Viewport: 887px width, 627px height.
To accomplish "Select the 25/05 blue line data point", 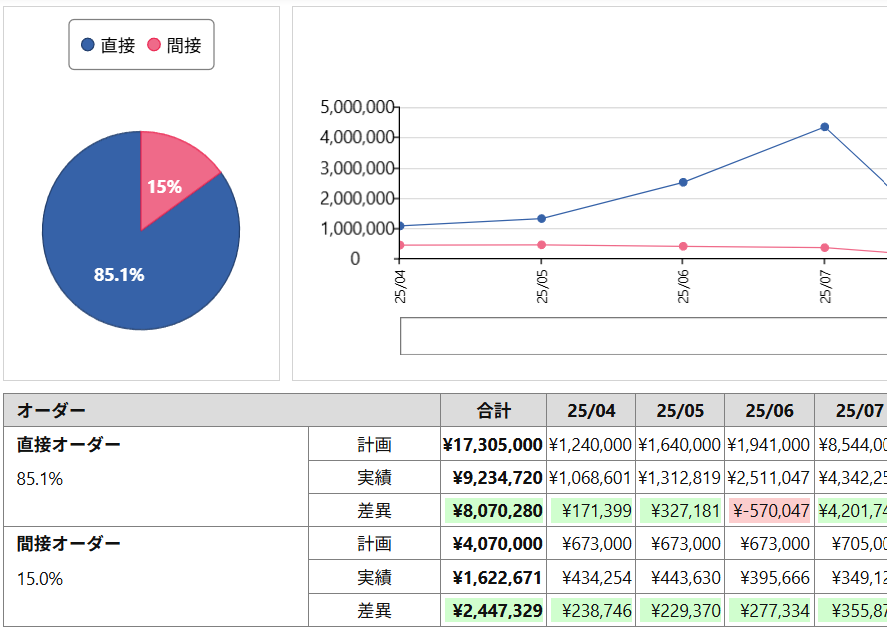I will [541, 218].
